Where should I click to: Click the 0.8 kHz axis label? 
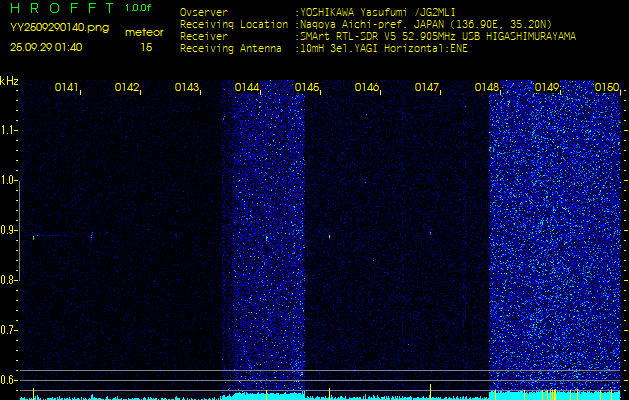(8, 280)
